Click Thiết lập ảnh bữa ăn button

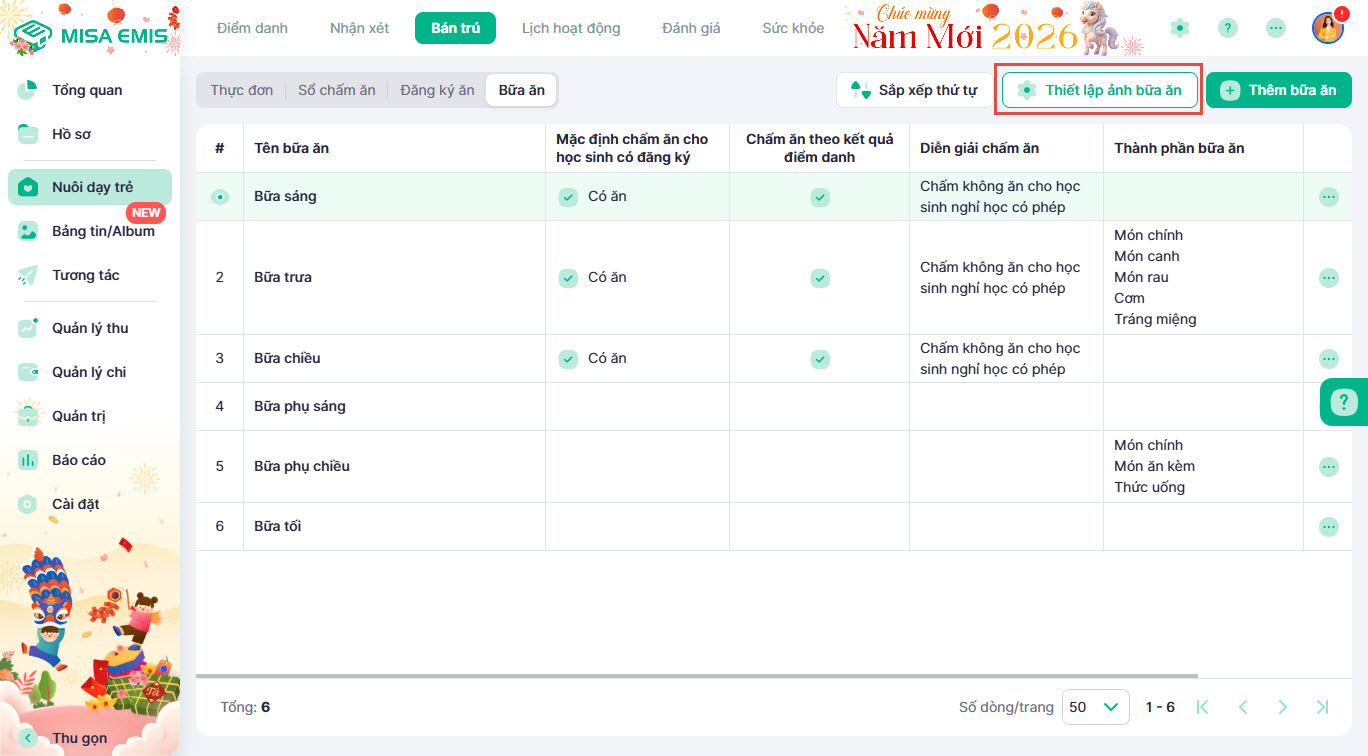point(1100,90)
